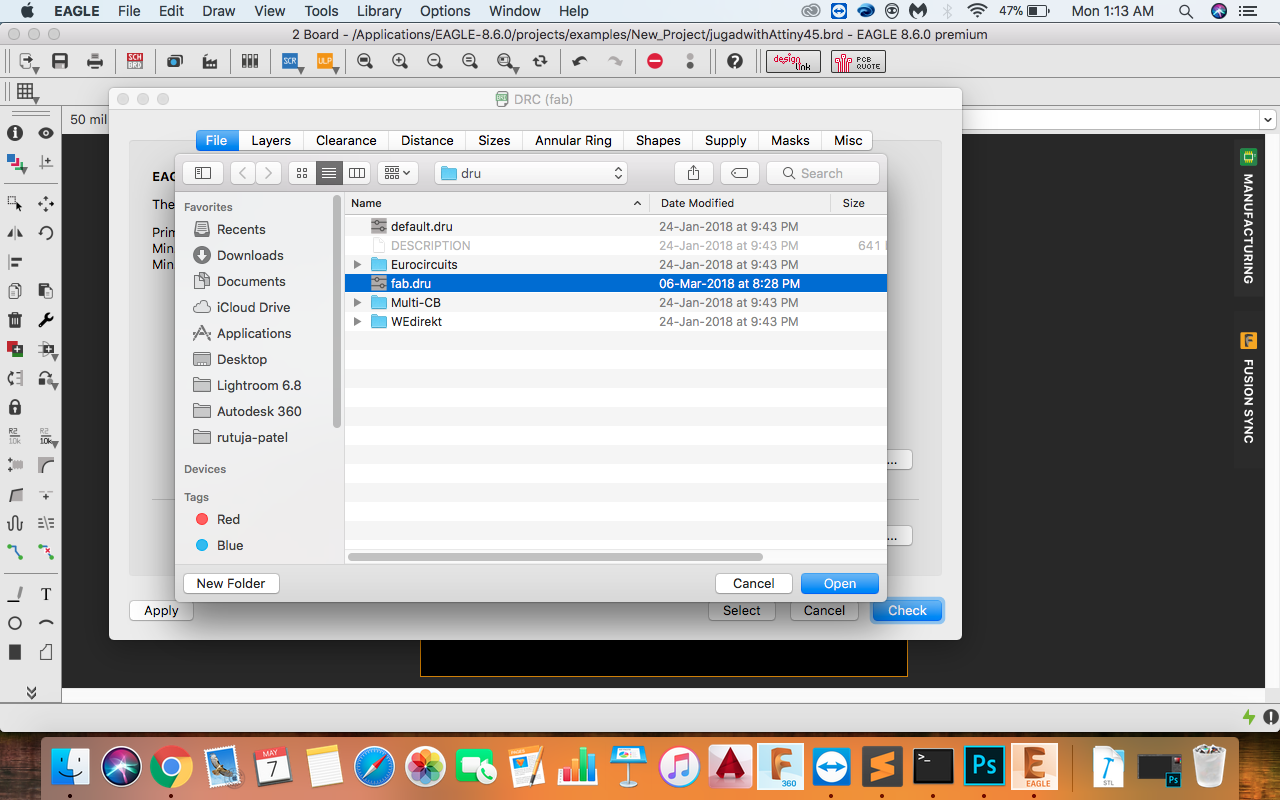Select the Show eye tool icon
Screen dimensions: 1280x800
click(46, 133)
